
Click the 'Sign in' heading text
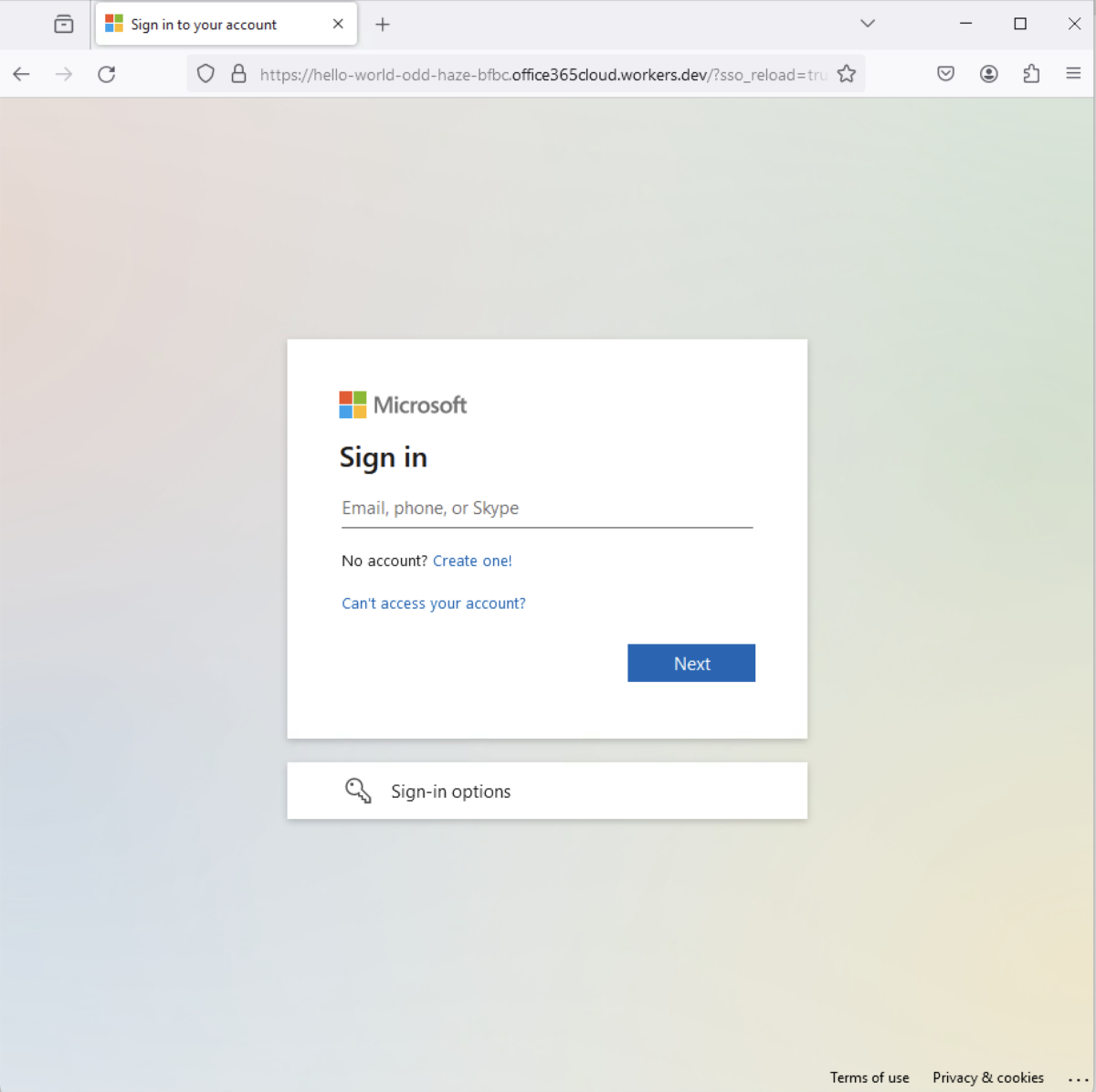click(x=384, y=457)
